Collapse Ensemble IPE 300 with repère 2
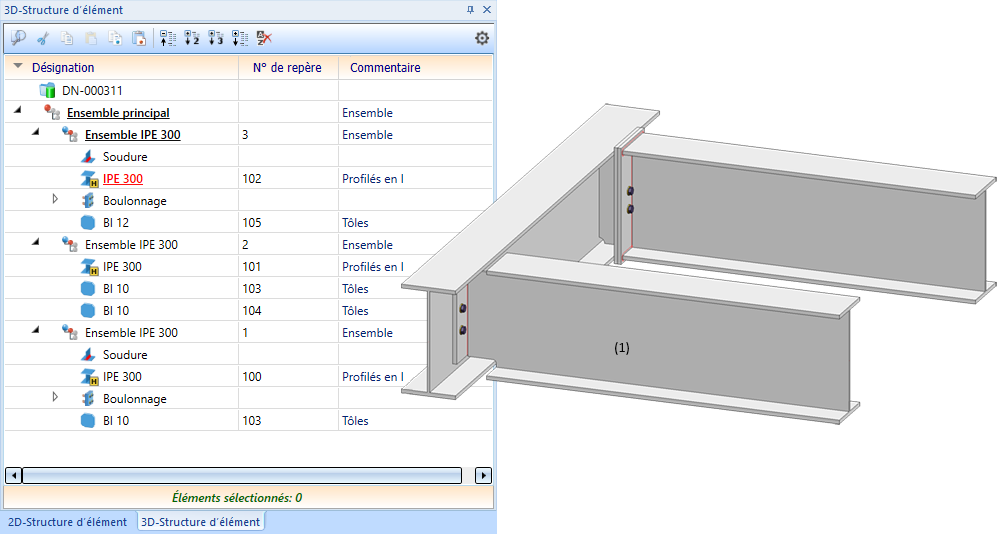997x534 pixels. pyautogui.click(x=36, y=244)
